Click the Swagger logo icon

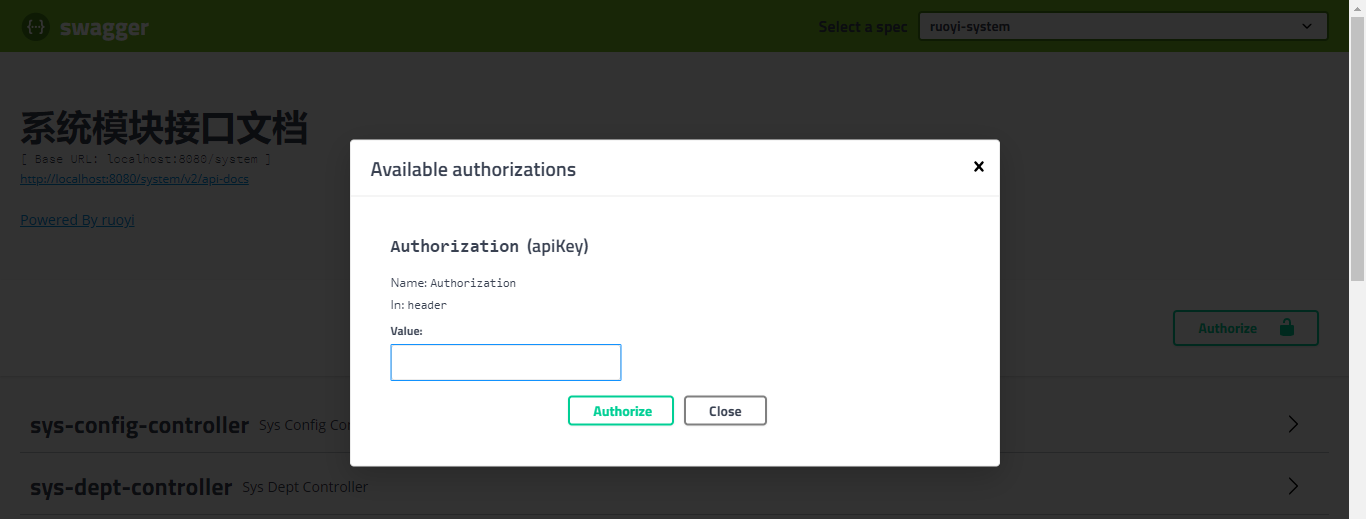click(36, 27)
